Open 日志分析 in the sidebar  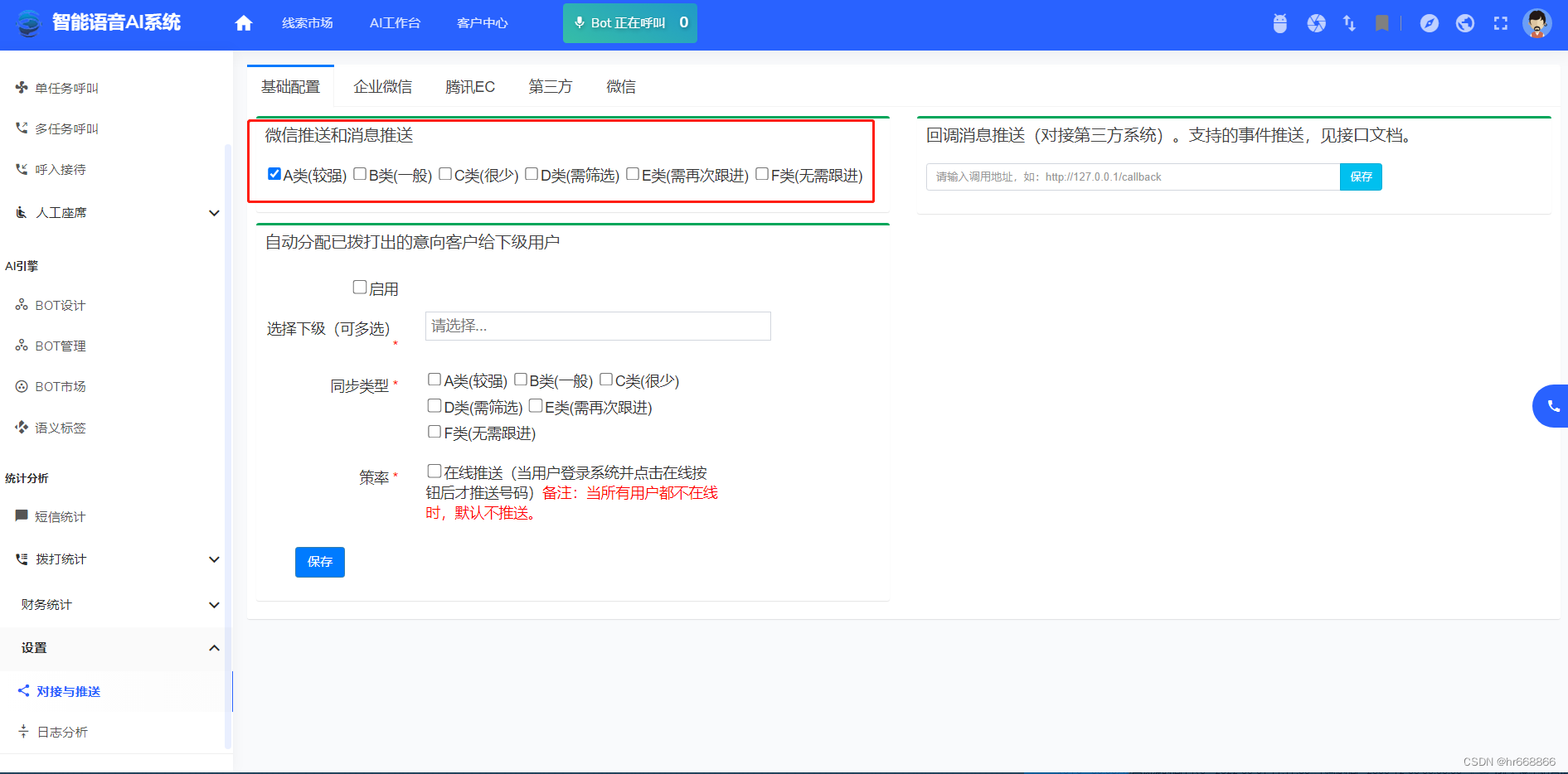click(62, 732)
